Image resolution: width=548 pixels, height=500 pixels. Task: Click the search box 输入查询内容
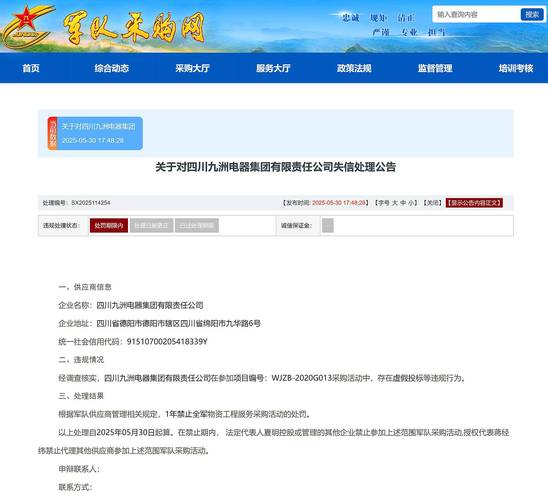[477, 14]
